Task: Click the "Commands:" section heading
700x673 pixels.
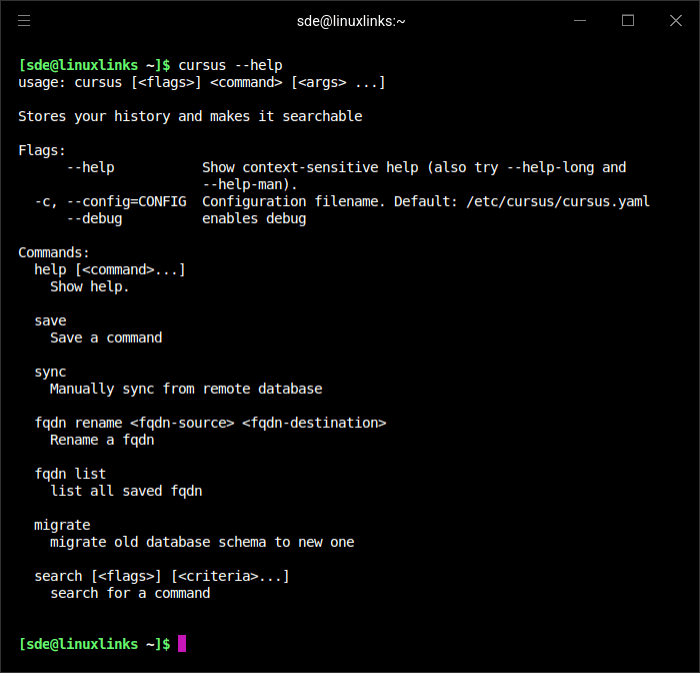Action: 54,252
